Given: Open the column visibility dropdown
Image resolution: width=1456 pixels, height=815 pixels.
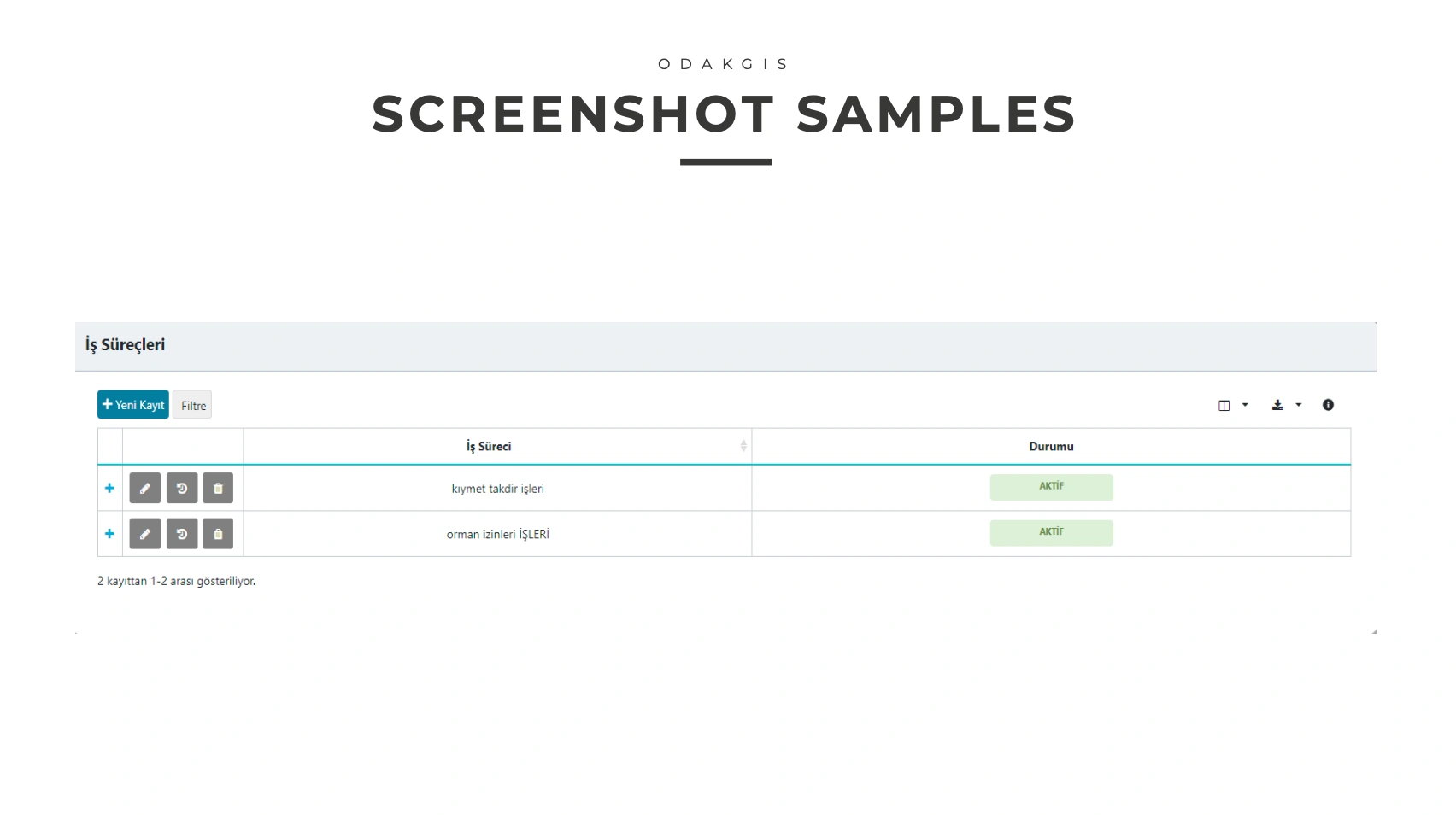Looking at the screenshot, I should pyautogui.click(x=1232, y=405).
